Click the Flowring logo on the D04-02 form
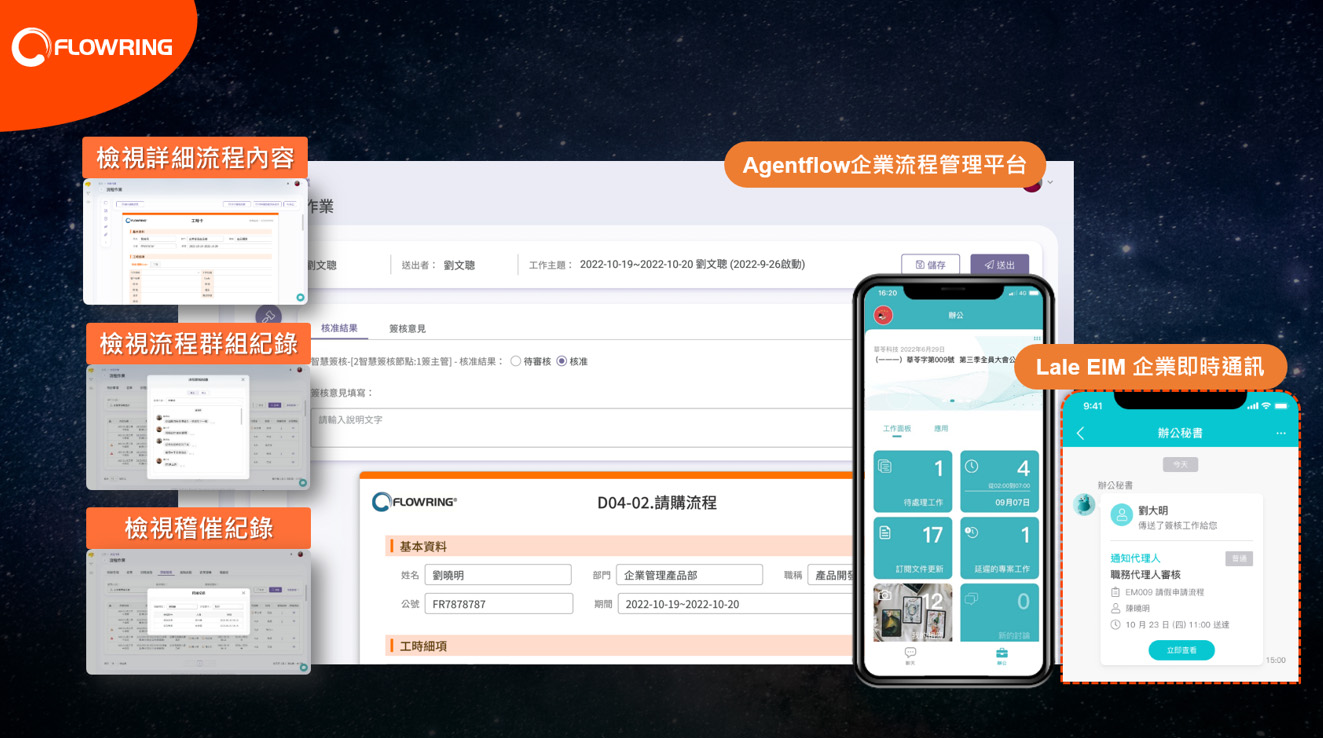Screen dimensions: 1323x738 414,502
